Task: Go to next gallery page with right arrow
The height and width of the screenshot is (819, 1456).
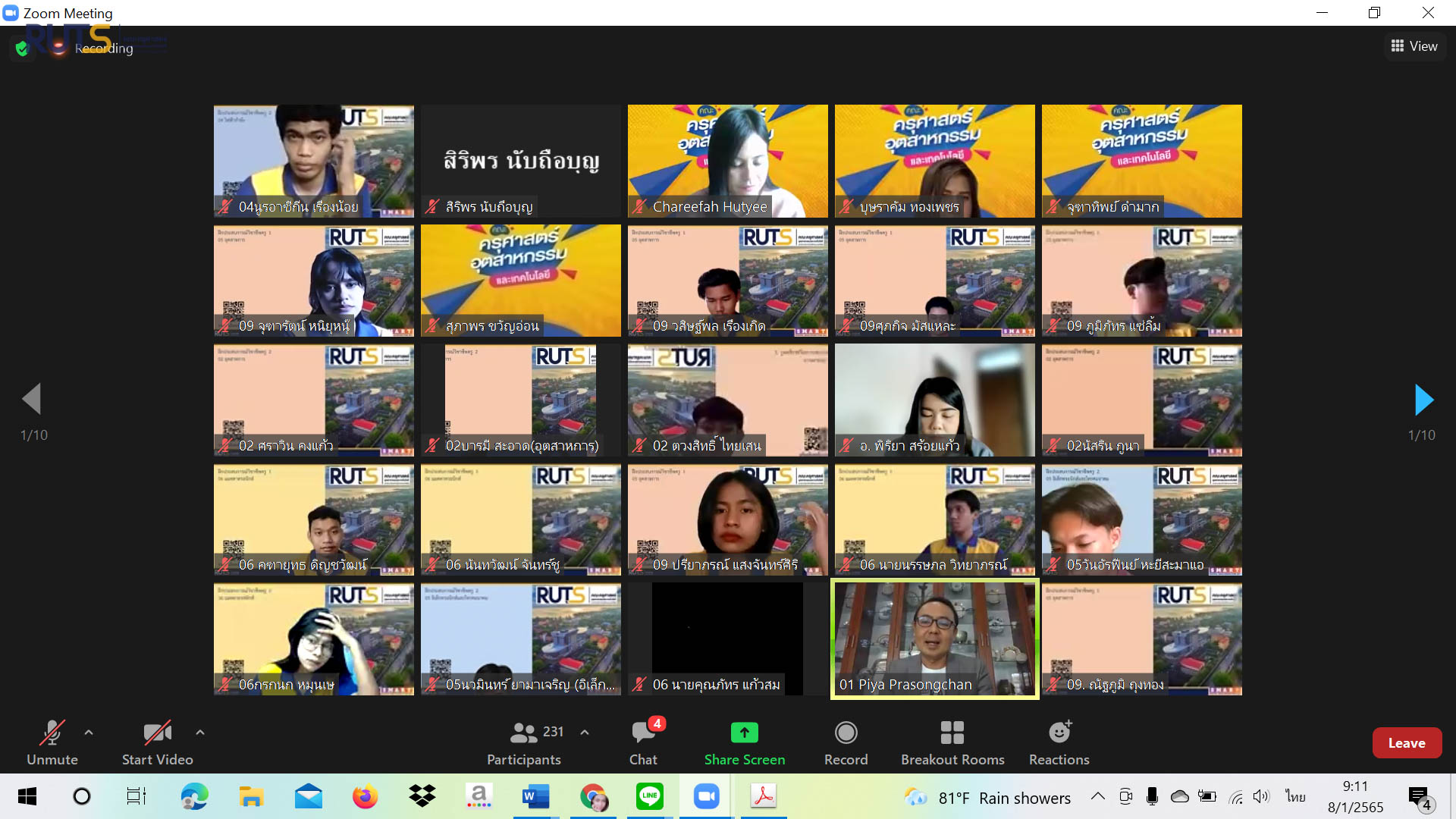Action: (x=1423, y=400)
